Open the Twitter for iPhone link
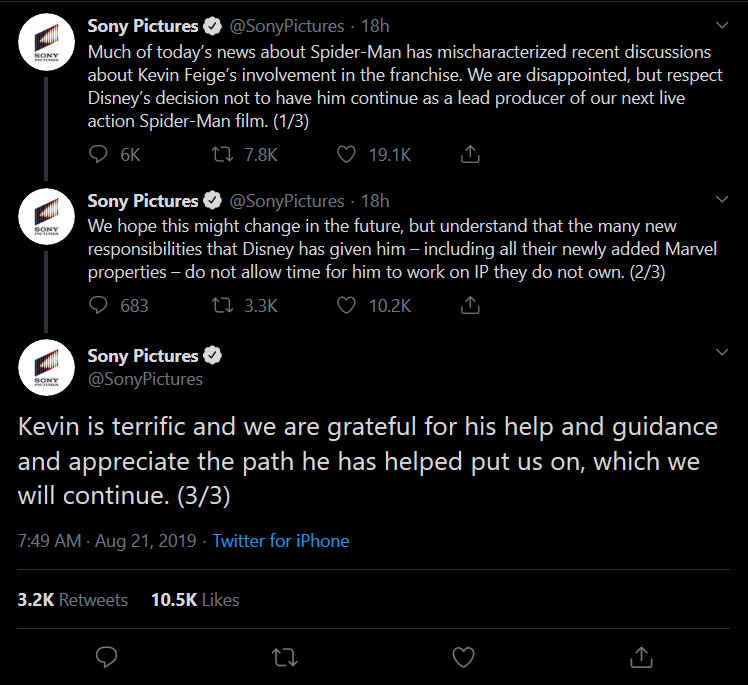 pyautogui.click(x=280, y=541)
